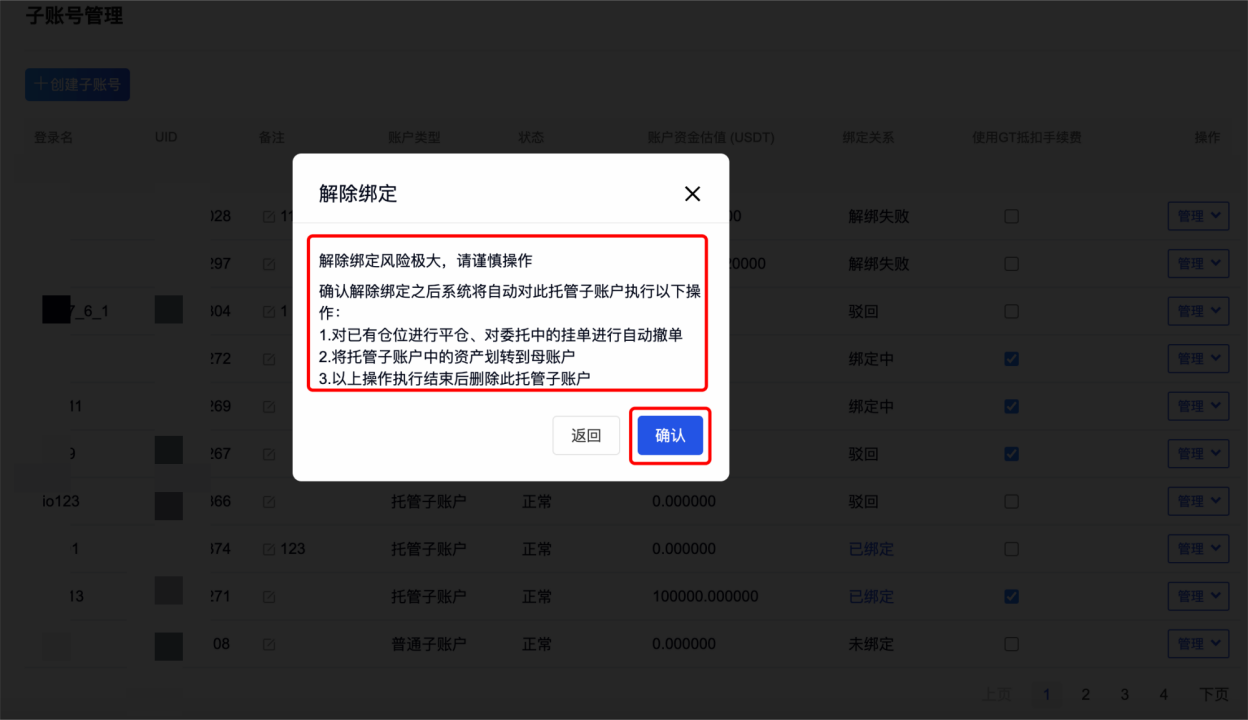Uncheck GT fee checkbox for 100000.000000 account

point(1011,596)
